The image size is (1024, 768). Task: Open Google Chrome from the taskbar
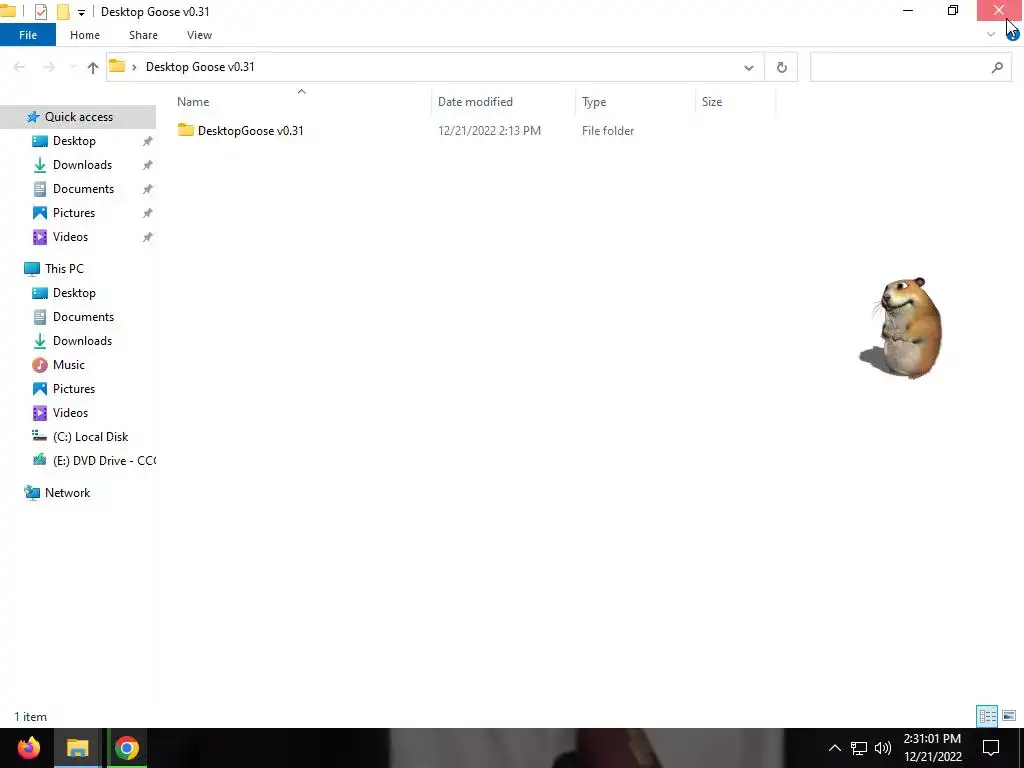(127, 748)
